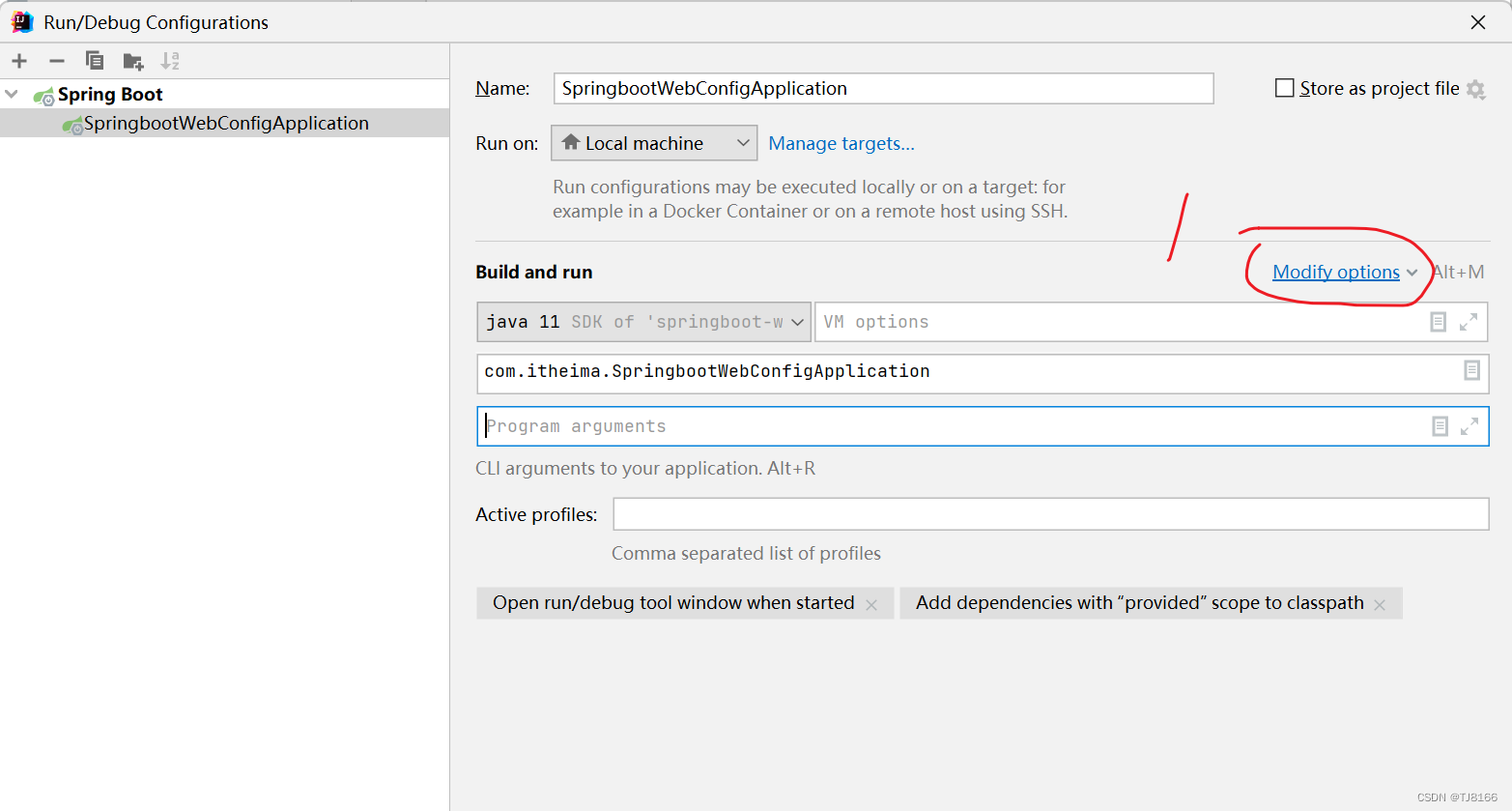Screen dimensions: 1512x811
Task: Open the Modify options menu
Action: (x=1336, y=272)
